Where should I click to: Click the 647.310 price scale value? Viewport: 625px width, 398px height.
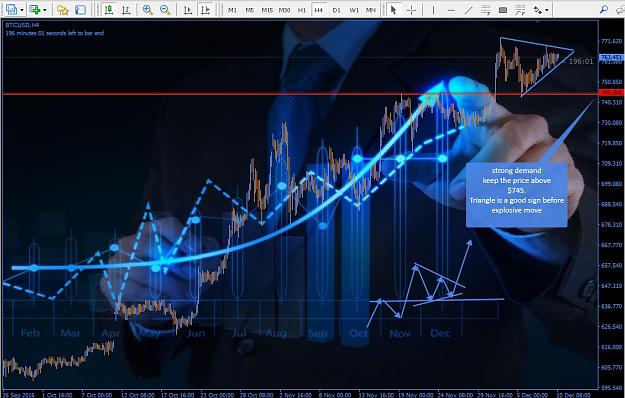[x=612, y=286]
